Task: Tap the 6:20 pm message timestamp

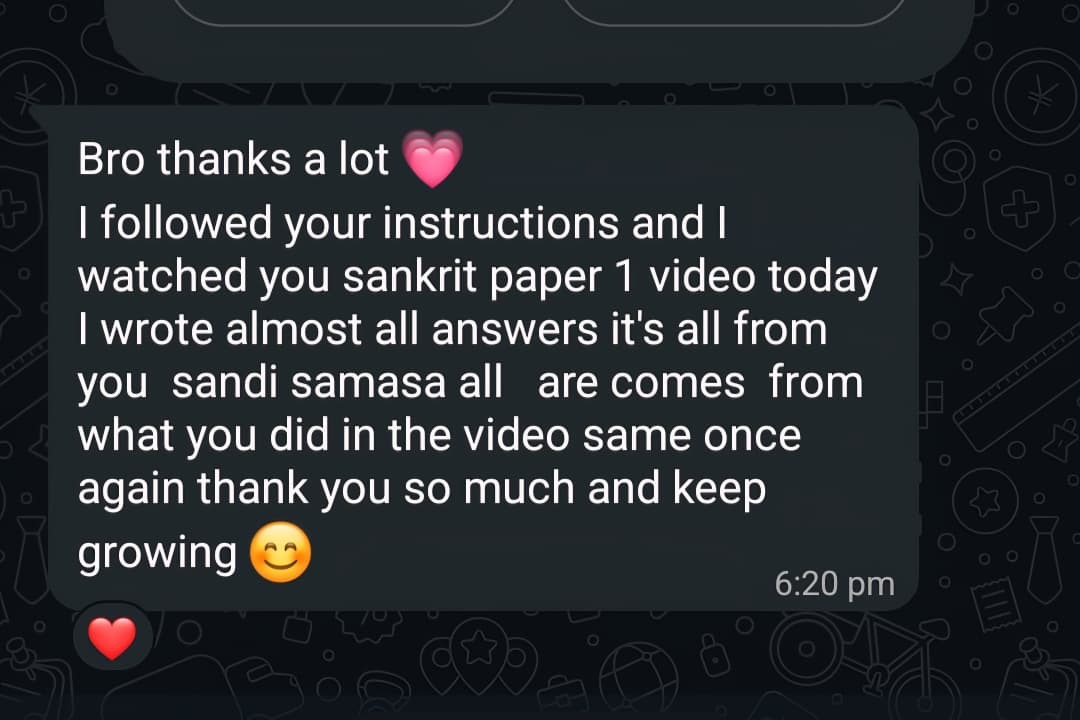Action: [834, 584]
